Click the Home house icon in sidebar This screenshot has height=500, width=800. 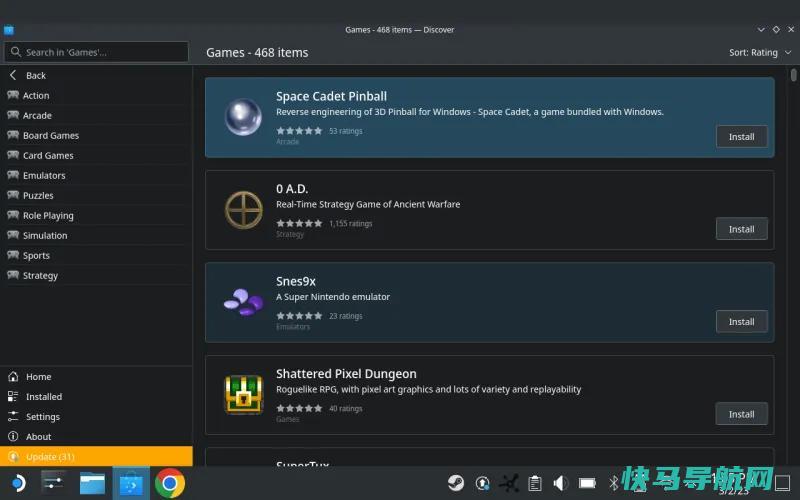tap(13, 377)
